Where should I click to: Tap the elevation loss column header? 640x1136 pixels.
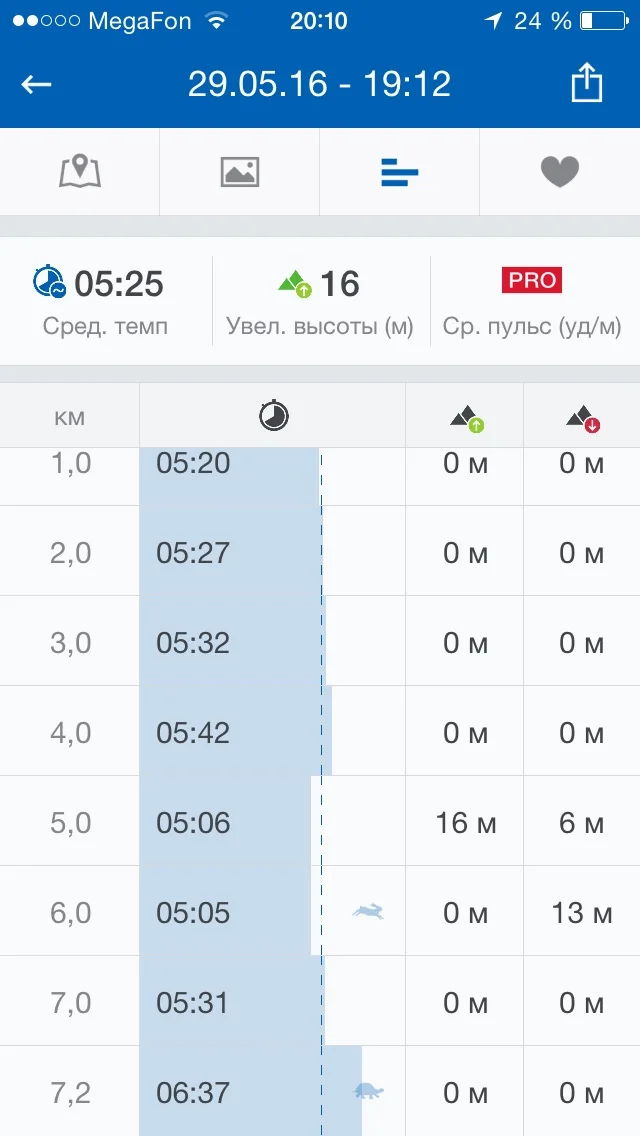582,418
